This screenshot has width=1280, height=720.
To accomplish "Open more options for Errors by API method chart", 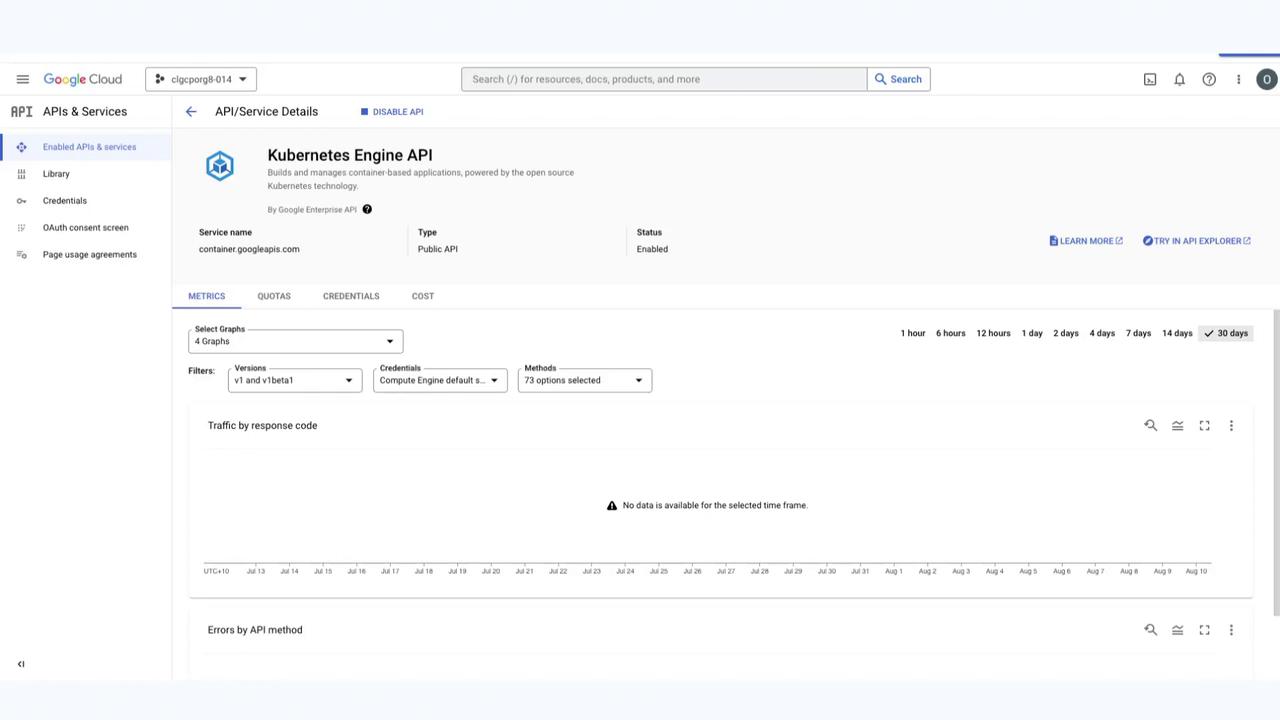I will tap(1231, 630).
